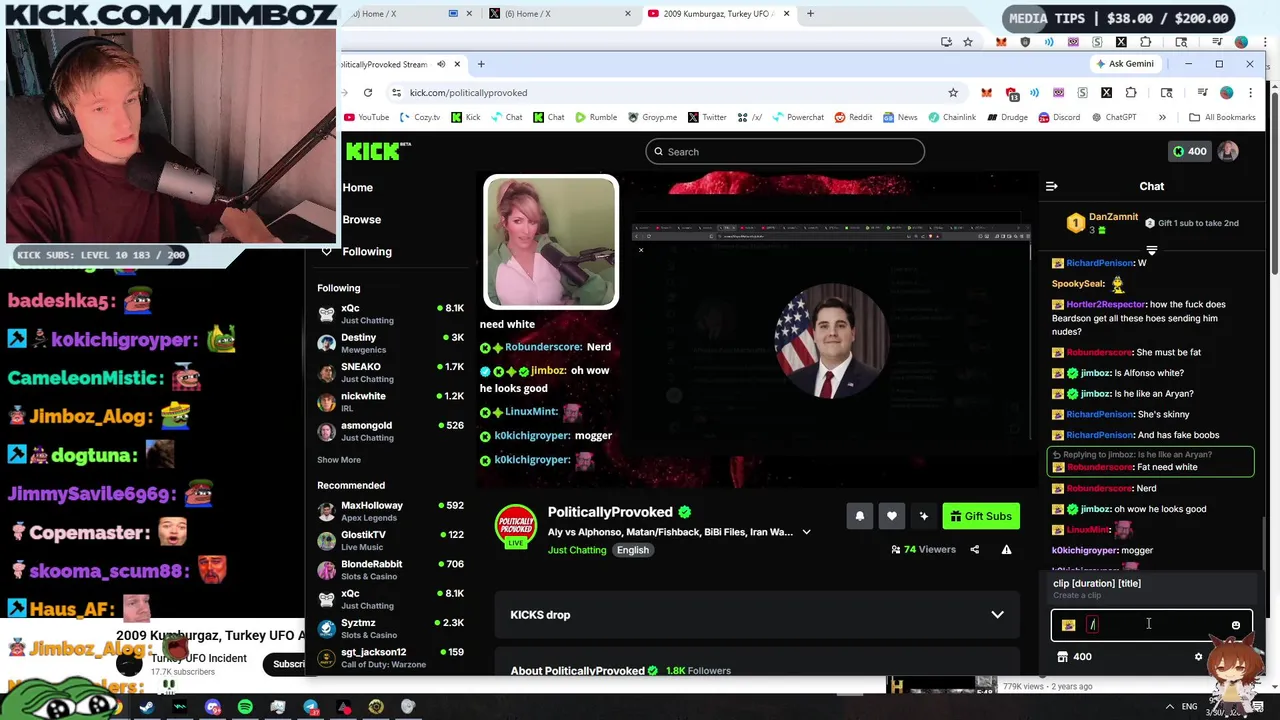Open GlostikTV in the Recommended list
Viewport: 1280px width, 720px height.
[x=390, y=540]
